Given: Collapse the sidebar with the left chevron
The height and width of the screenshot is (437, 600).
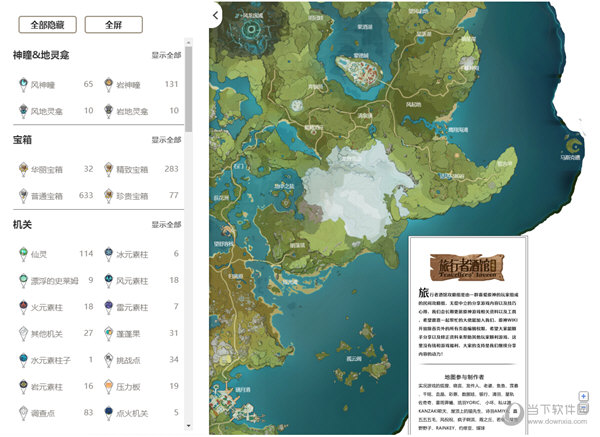Looking at the screenshot, I should tap(215, 15).
